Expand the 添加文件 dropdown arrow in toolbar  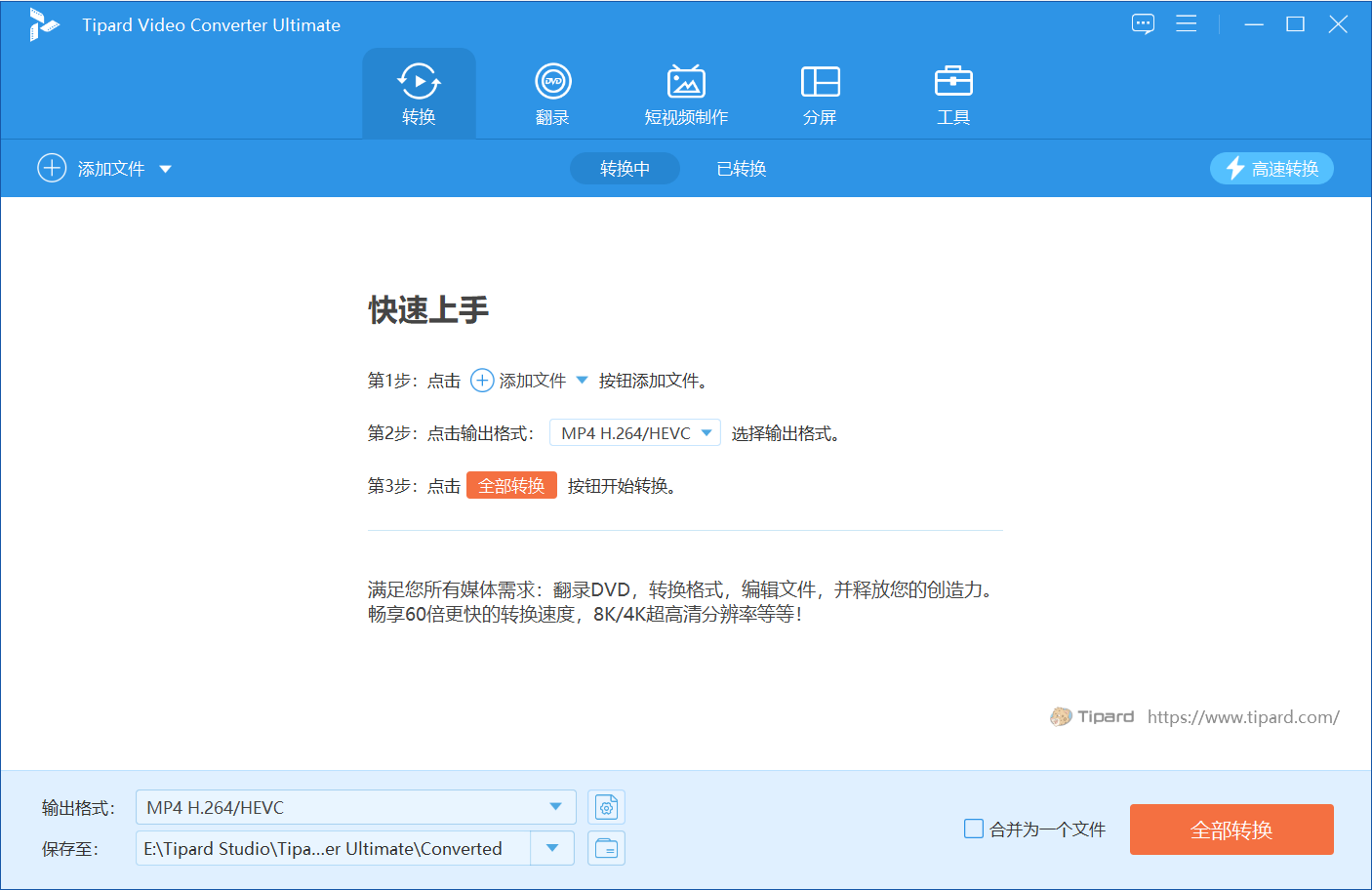[x=165, y=169]
